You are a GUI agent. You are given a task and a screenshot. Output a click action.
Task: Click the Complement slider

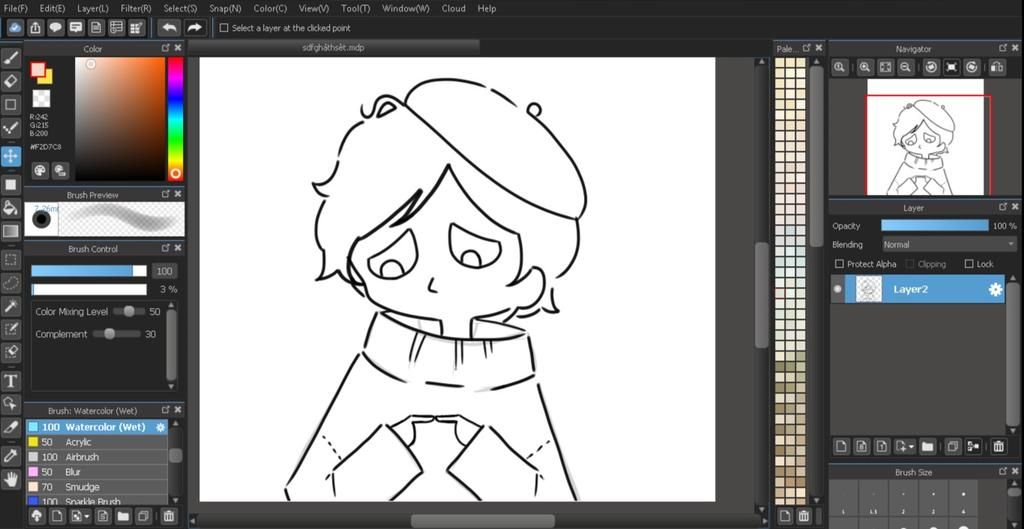[x=116, y=334]
